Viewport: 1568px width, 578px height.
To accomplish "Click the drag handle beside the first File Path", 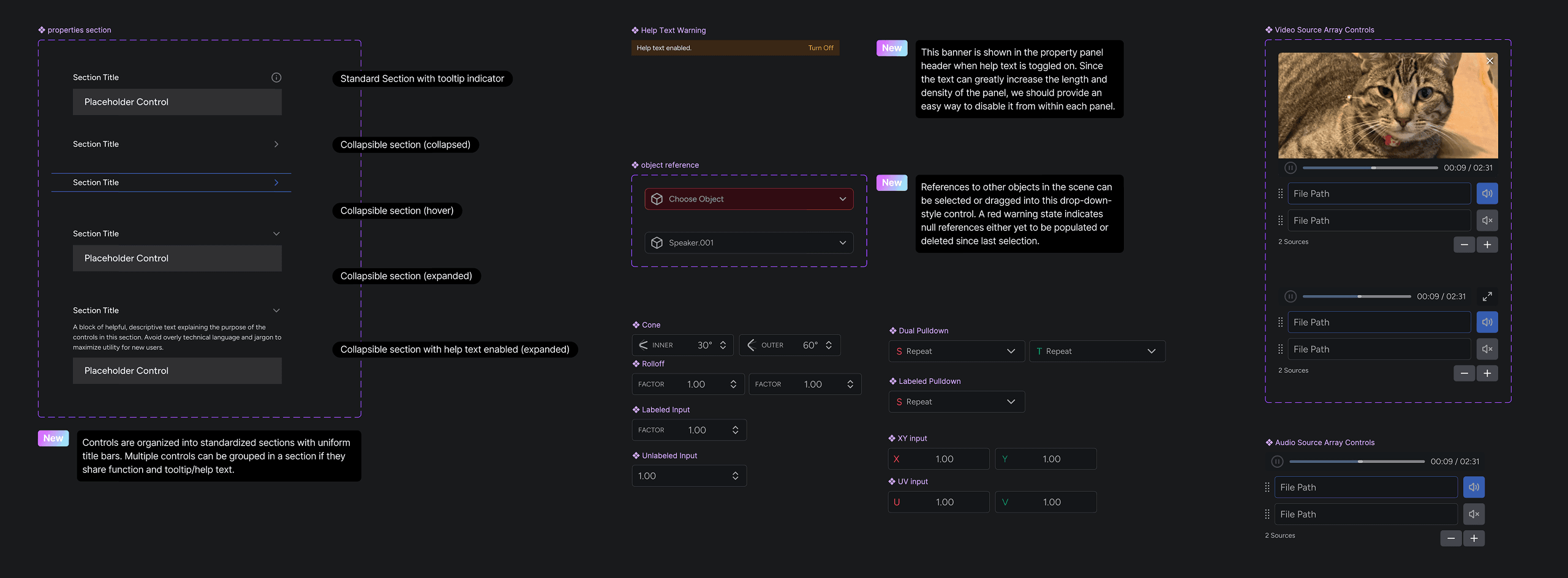I will [x=1281, y=193].
